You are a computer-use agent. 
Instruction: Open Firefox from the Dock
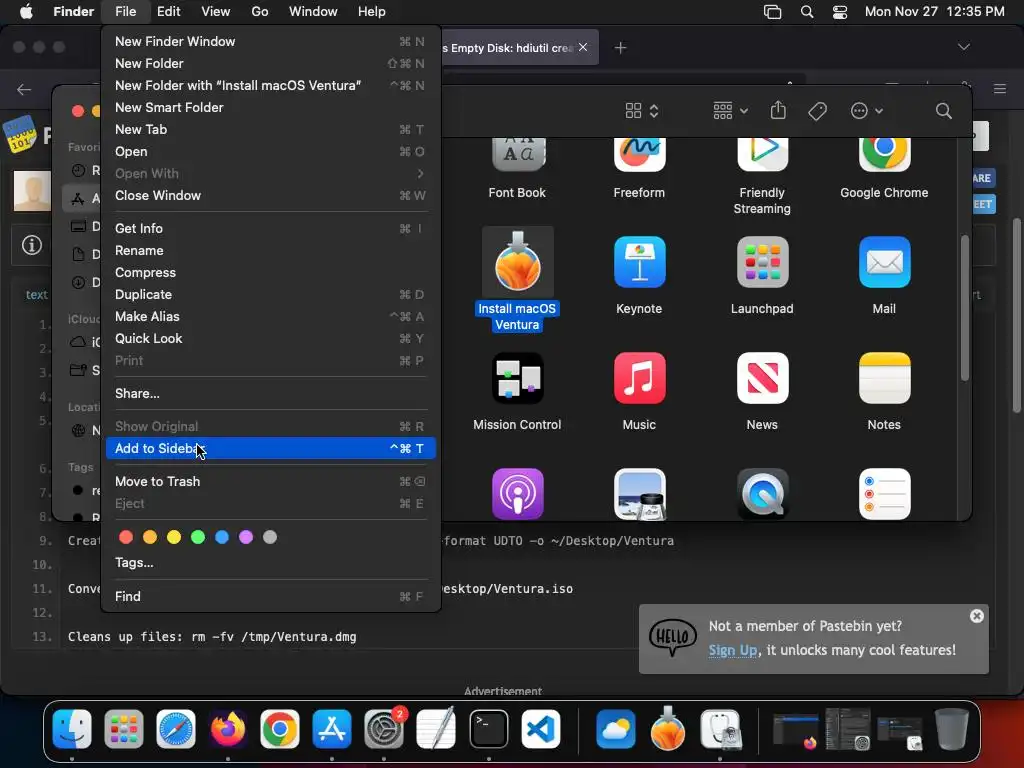coord(227,729)
